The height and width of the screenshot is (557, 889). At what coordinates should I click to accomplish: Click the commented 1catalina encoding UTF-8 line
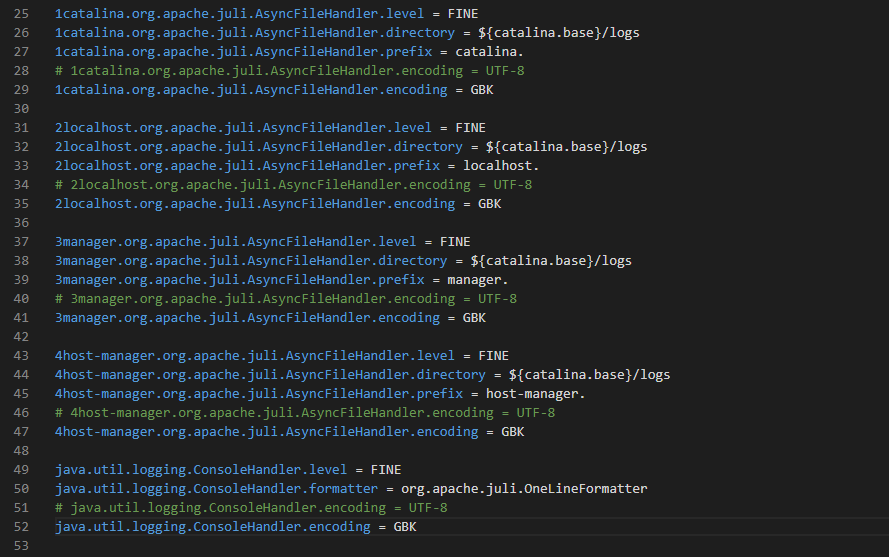[x=290, y=71]
